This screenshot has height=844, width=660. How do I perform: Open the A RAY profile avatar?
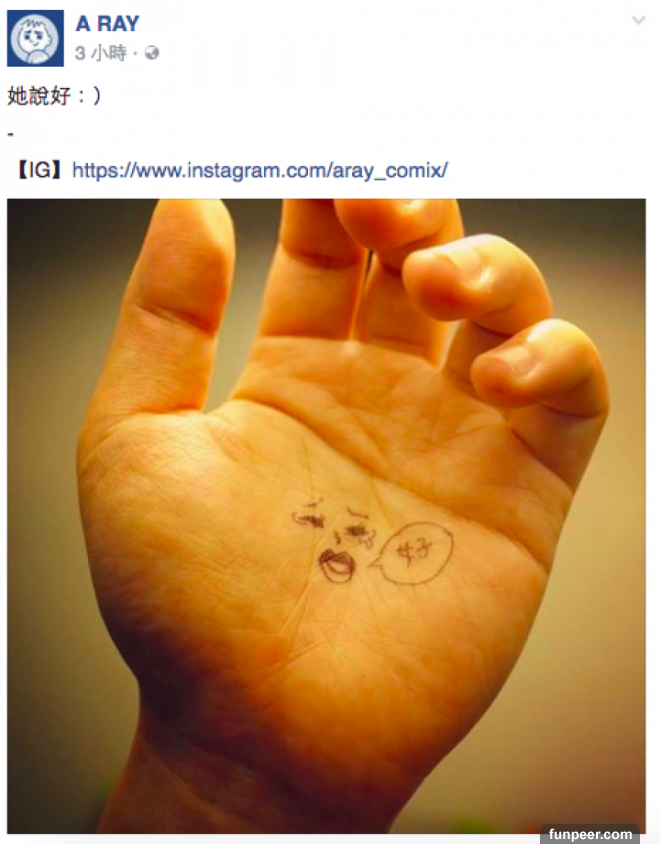(x=36, y=38)
